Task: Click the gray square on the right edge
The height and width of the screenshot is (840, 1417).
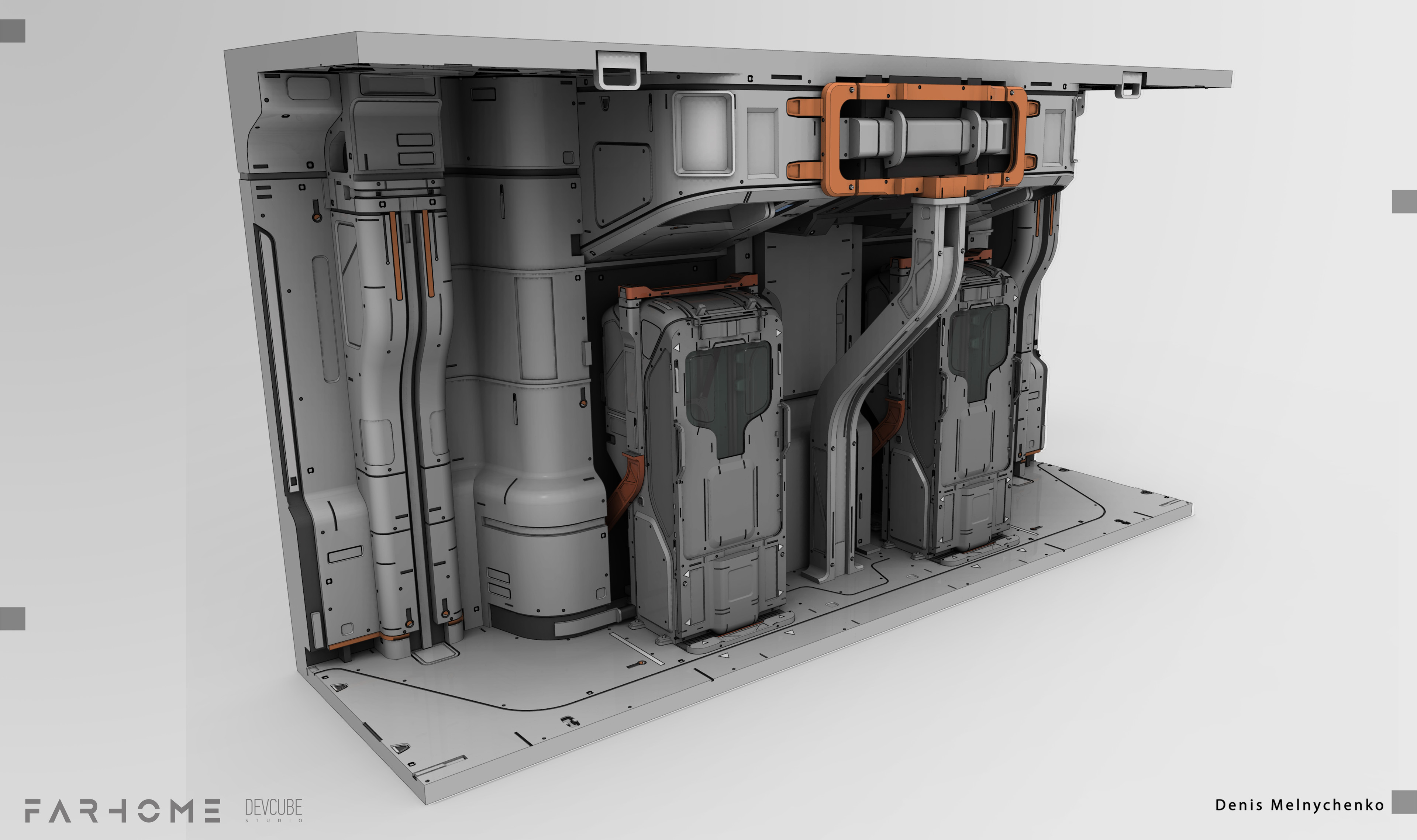Action: (x=1404, y=201)
